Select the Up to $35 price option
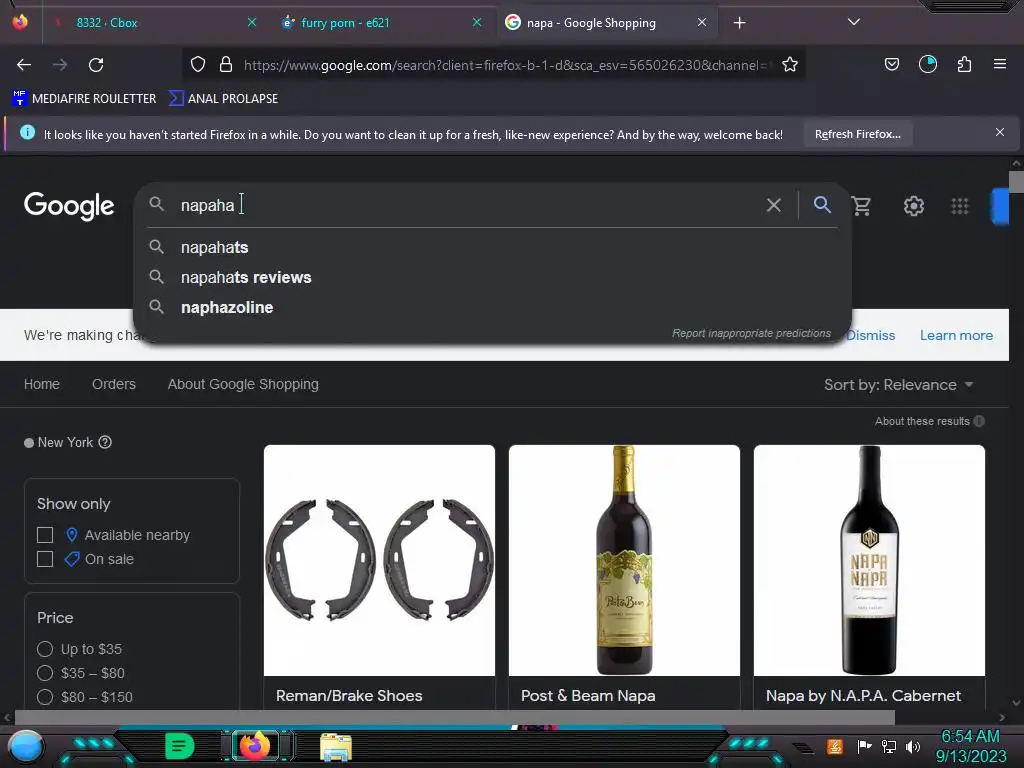 pyautogui.click(x=45, y=648)
